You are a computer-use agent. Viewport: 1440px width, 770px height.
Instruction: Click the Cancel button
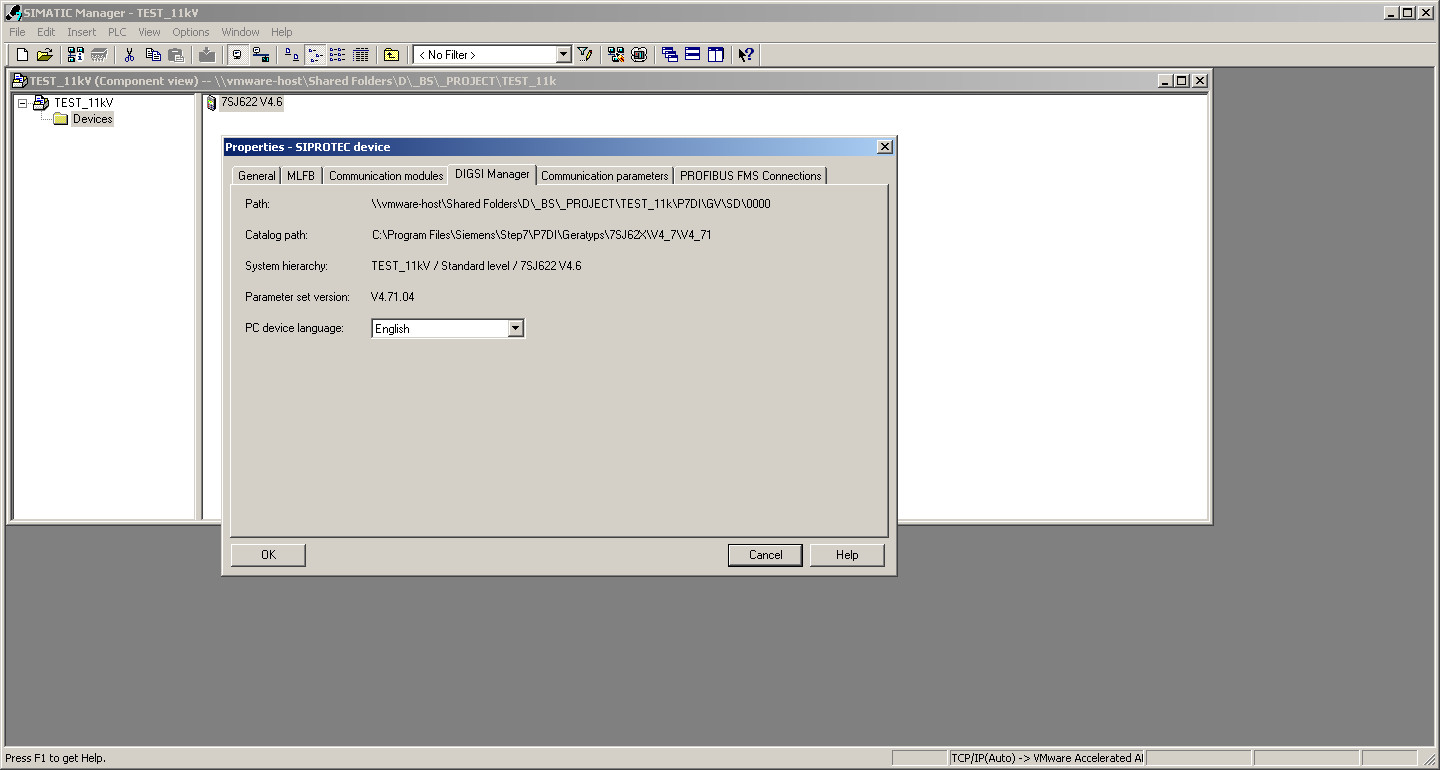765,555
